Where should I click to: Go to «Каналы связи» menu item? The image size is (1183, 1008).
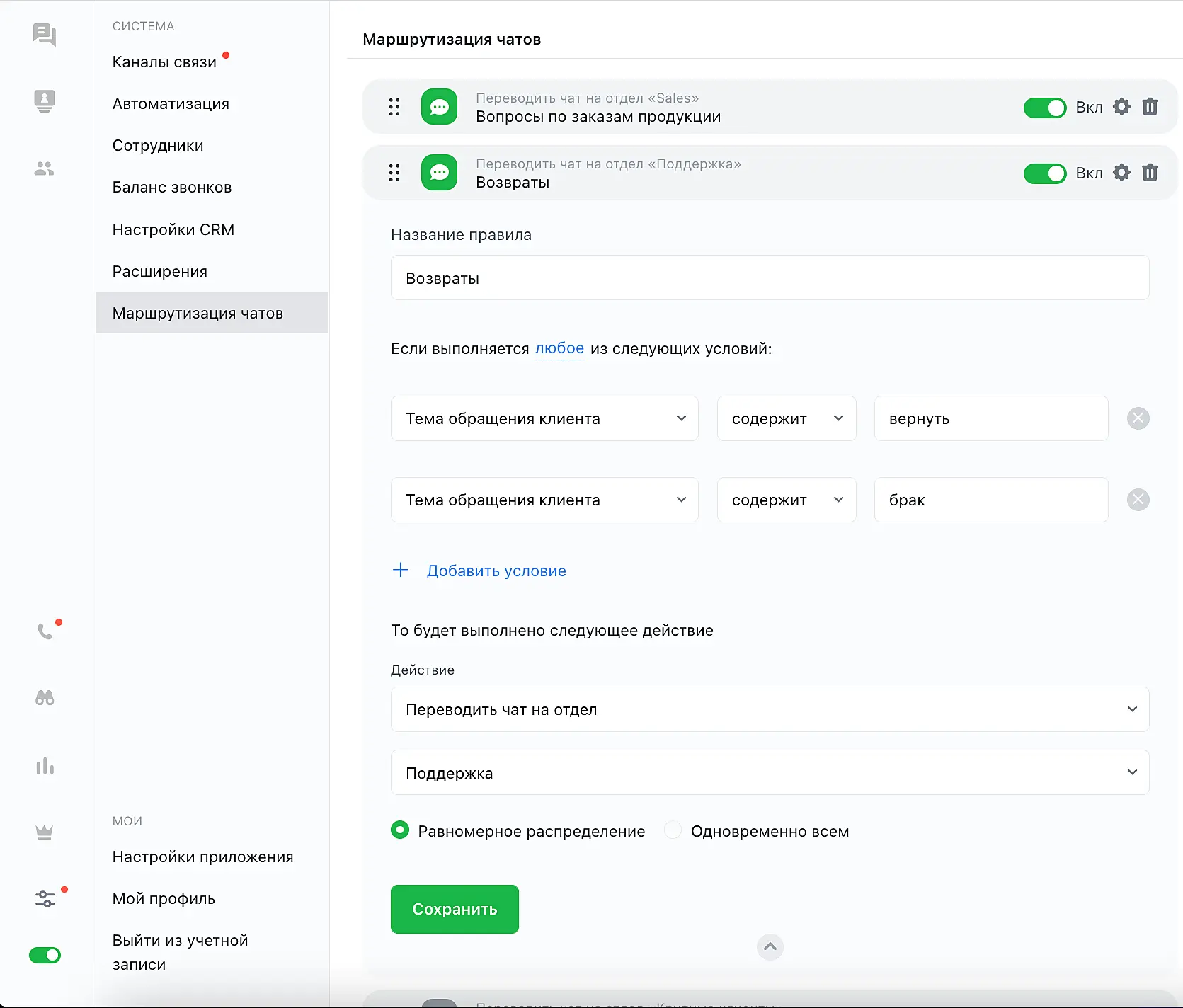pos(164,62)
